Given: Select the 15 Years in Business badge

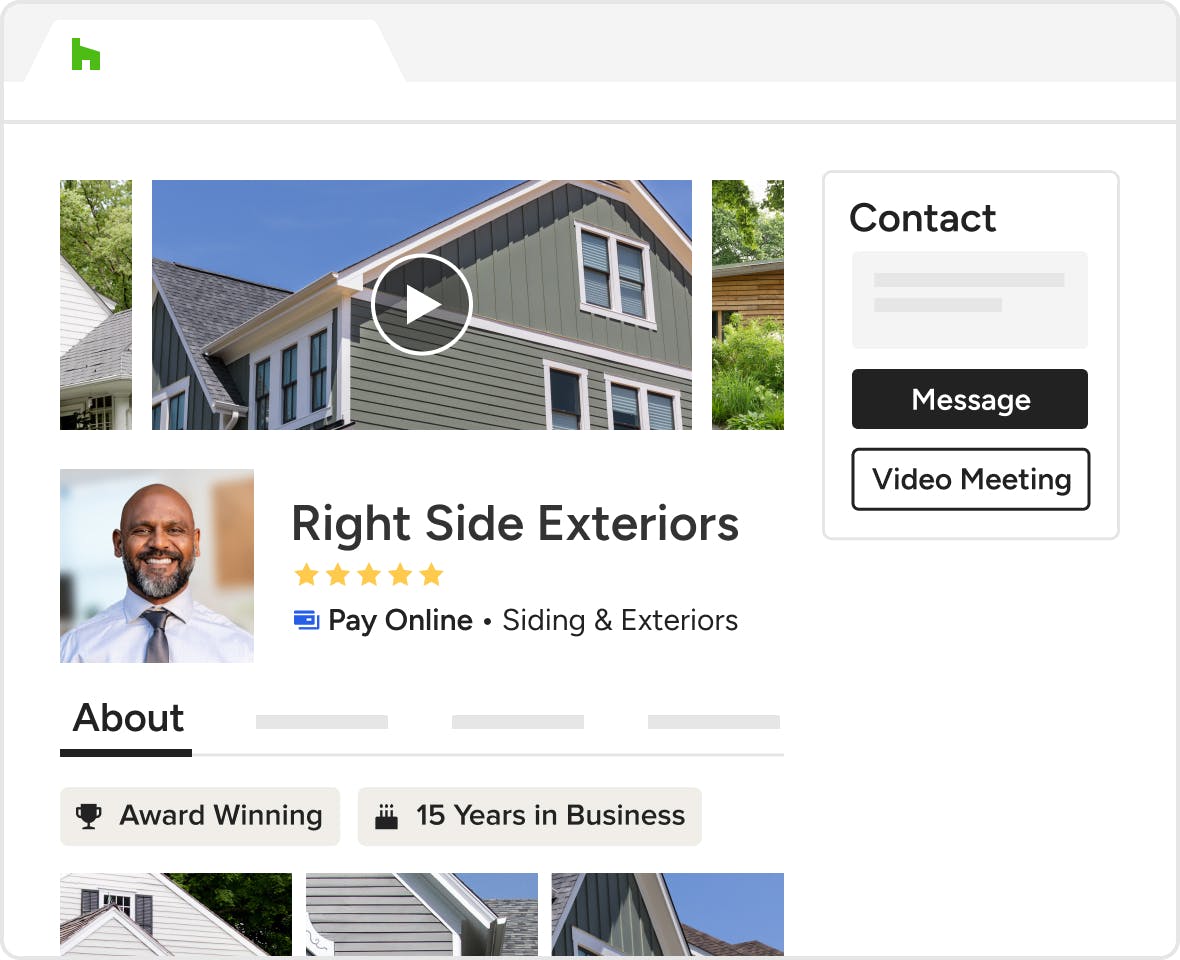Looking at the screenshot, I should pyautogui.click(x=530, y=816).
